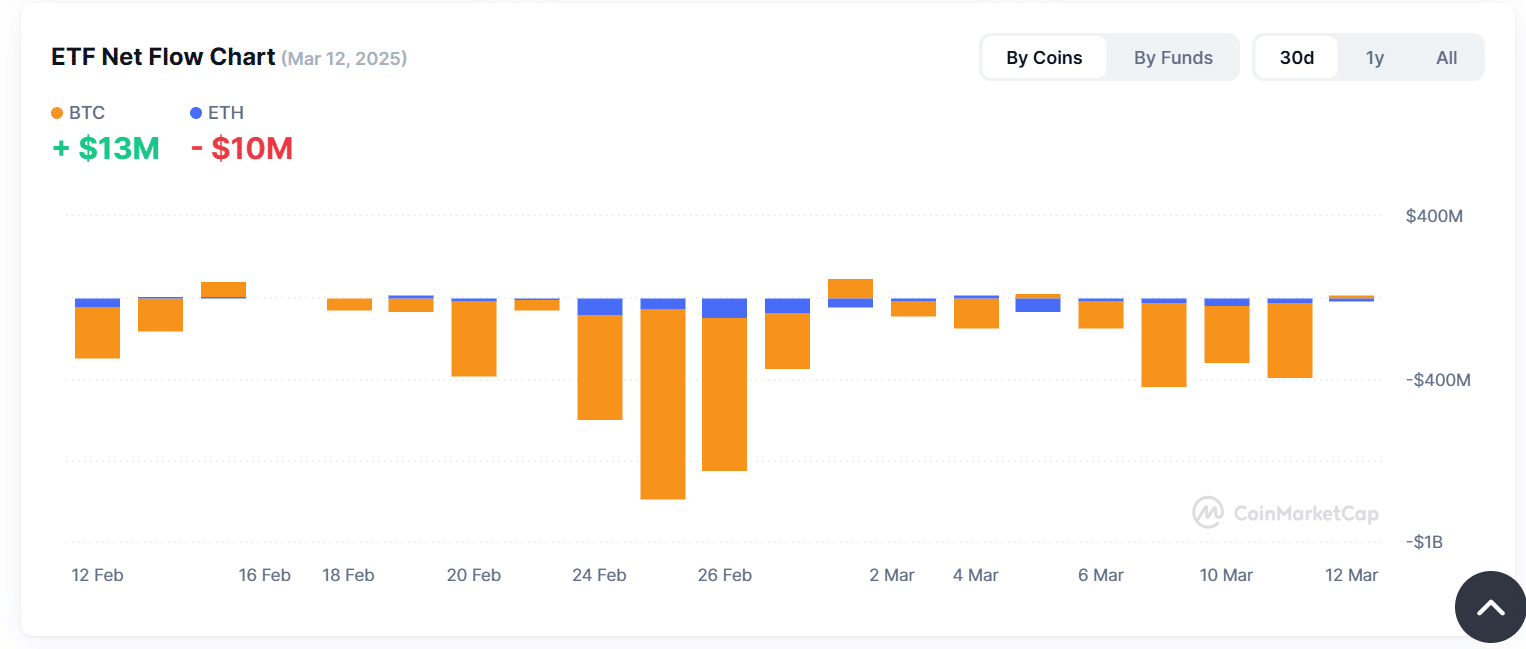Click the blue ETH legend dot
The image size is (1526, 649).
point(196,113)
